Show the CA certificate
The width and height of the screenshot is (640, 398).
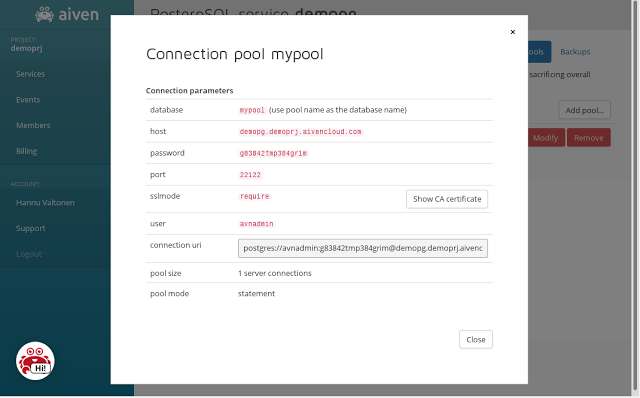point(447,199)
